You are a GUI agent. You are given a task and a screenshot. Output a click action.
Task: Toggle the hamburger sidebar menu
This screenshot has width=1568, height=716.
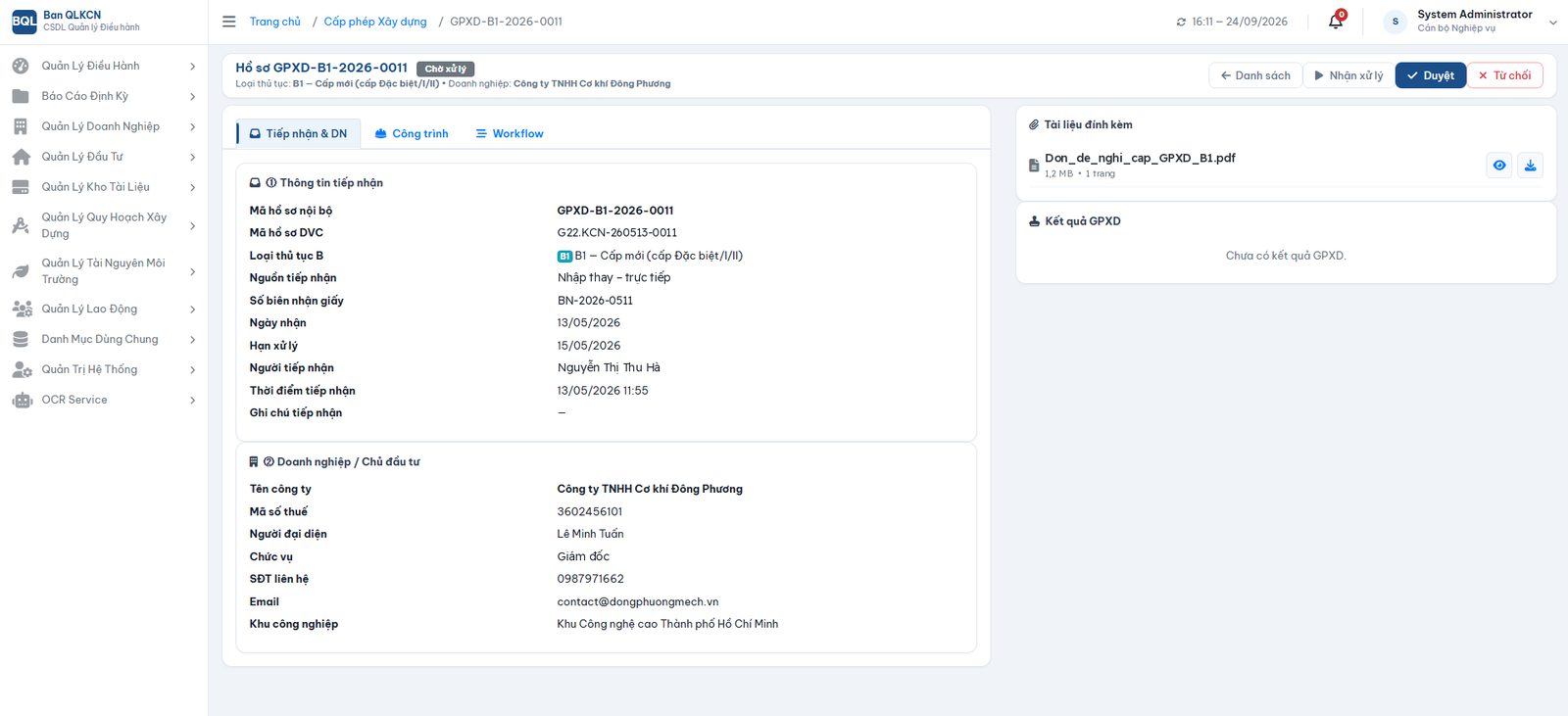229,21
